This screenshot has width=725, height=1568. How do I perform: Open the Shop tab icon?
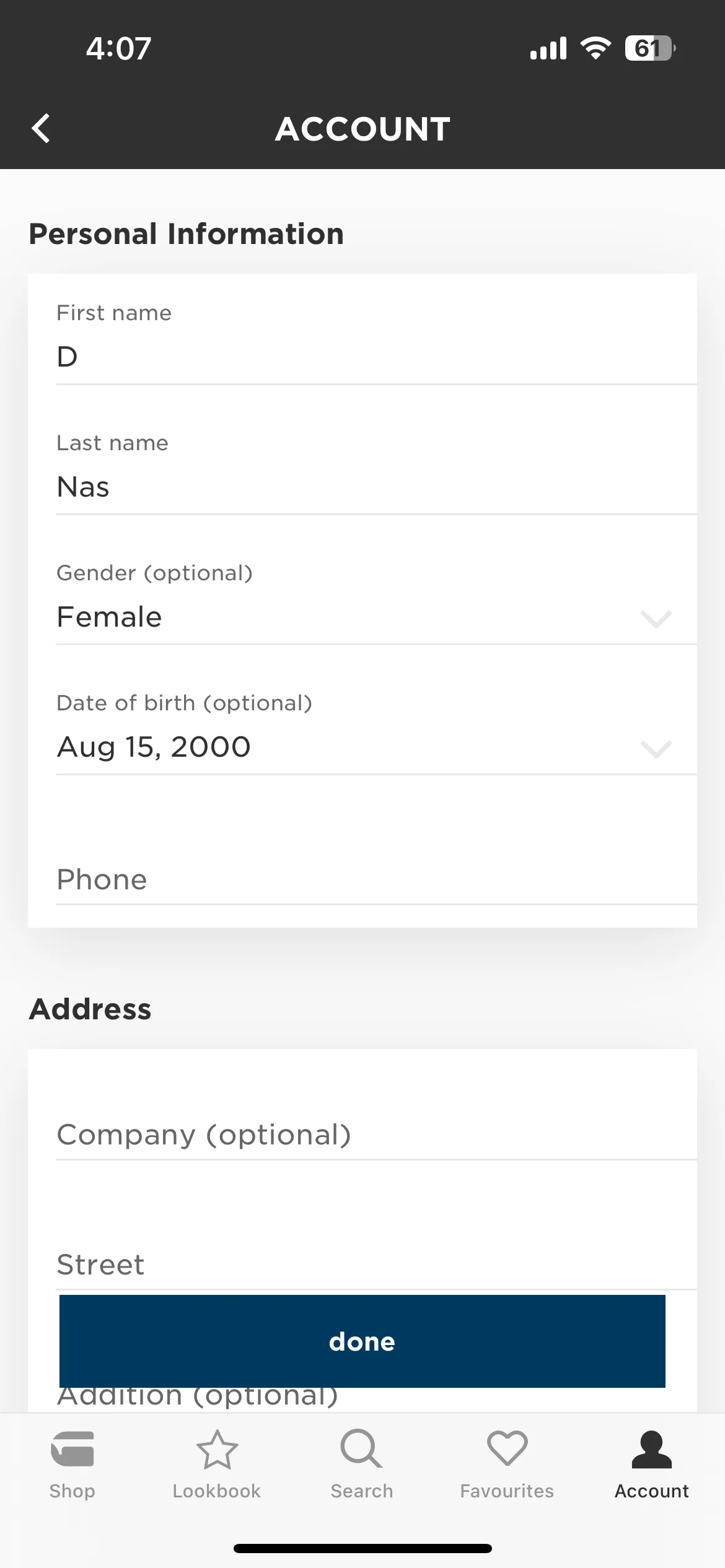click(72, 1449)
